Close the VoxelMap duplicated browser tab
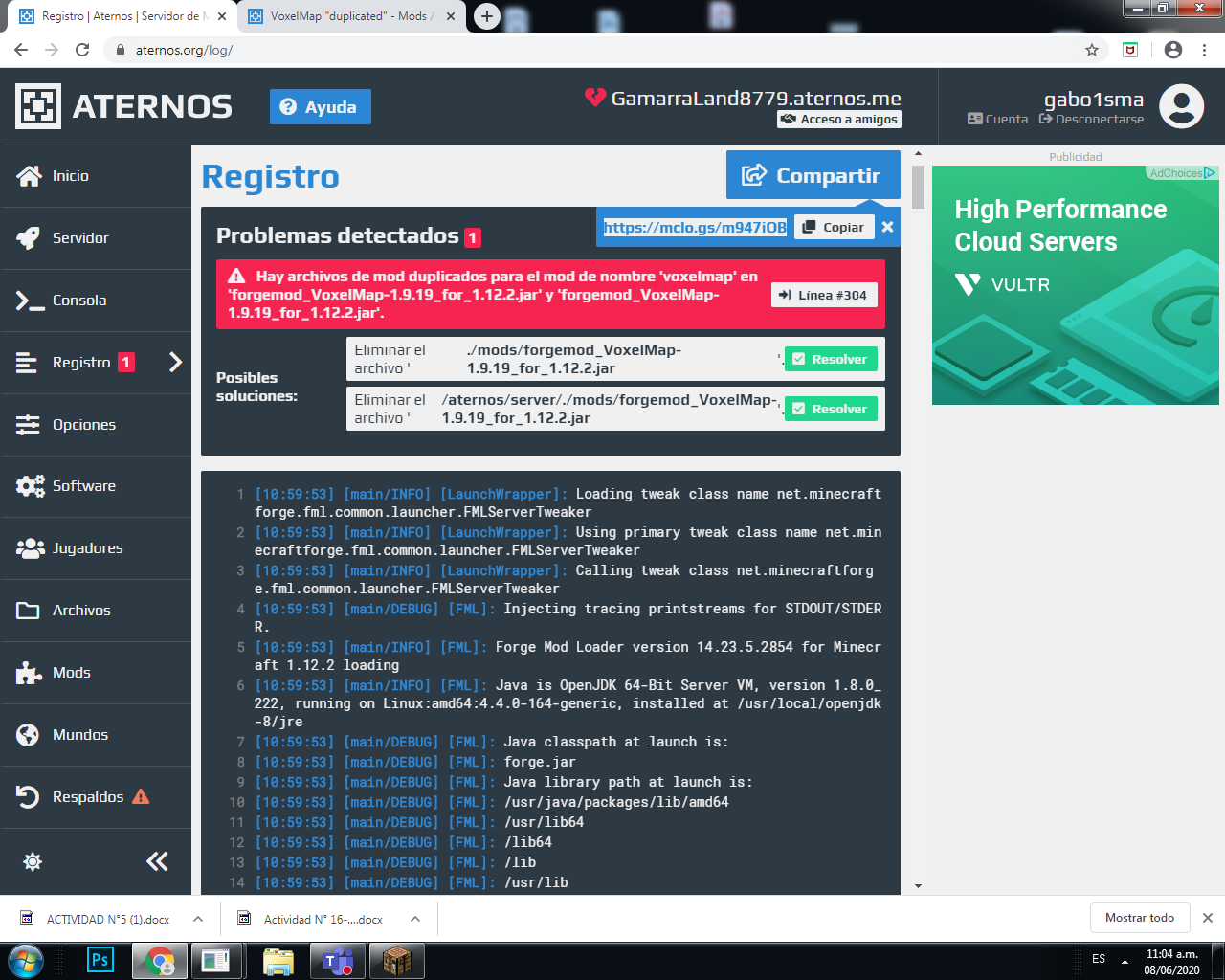The width and height of the screenshot is (1225, 980). click(x=451, y=16)
